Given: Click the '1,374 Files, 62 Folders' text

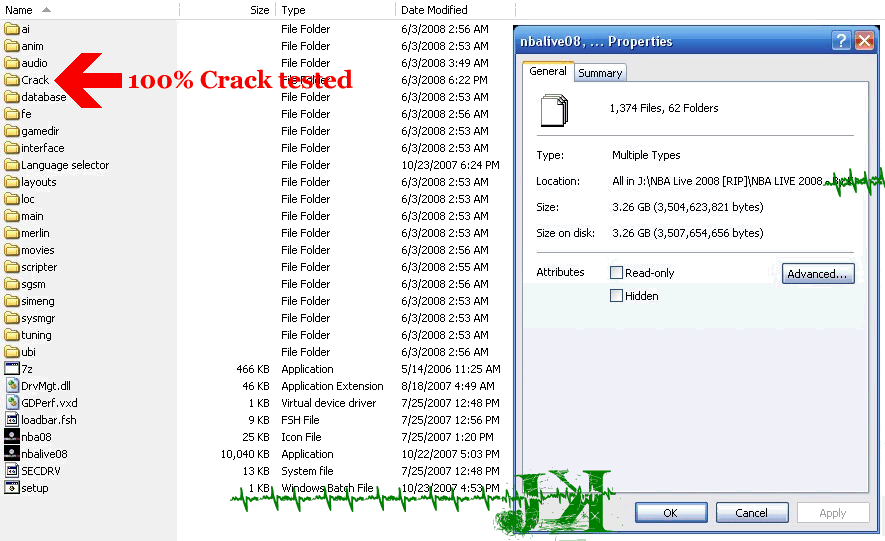Looking at the screenshot, I should point(664,108).
